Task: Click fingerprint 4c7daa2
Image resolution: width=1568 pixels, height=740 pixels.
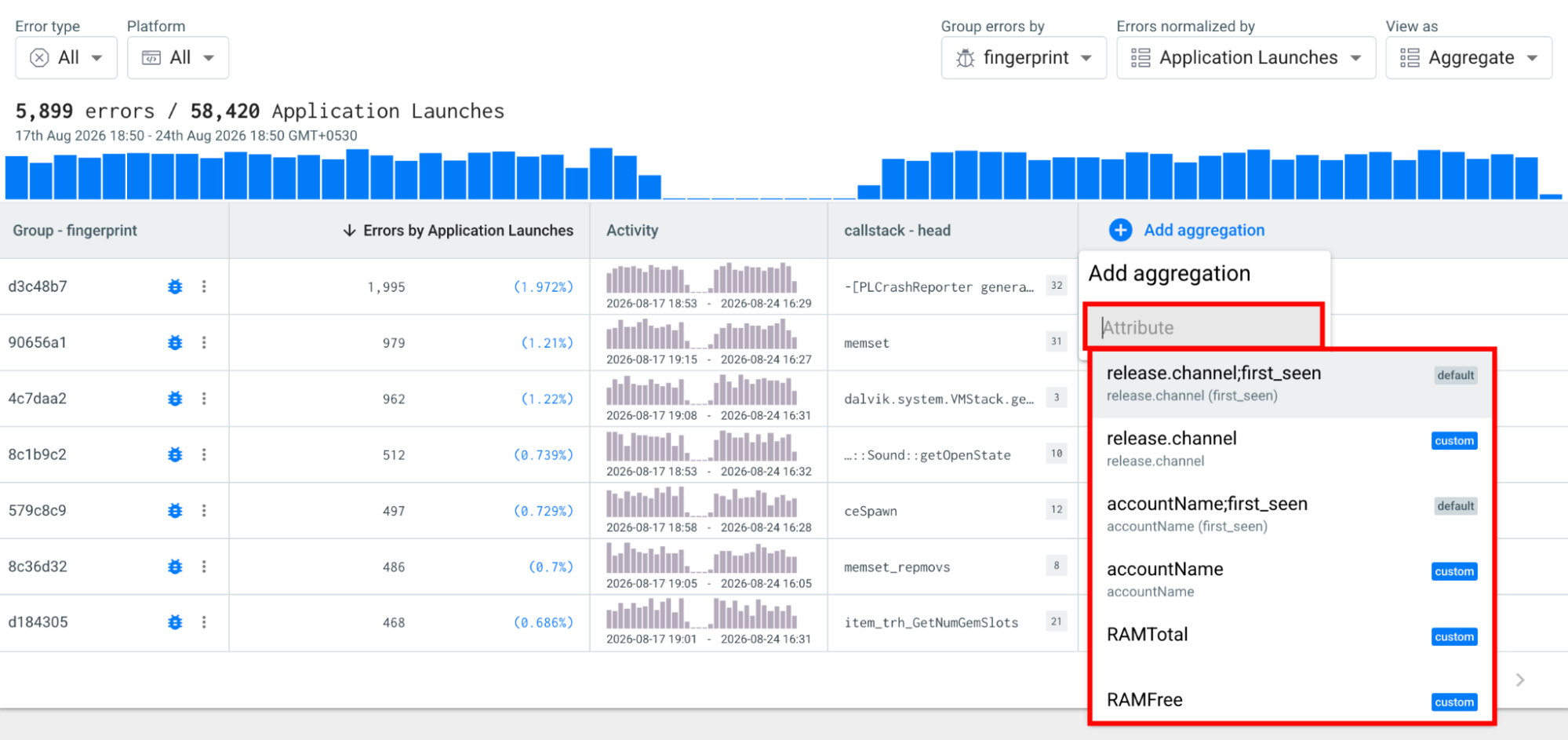Action: coord(38,399)
